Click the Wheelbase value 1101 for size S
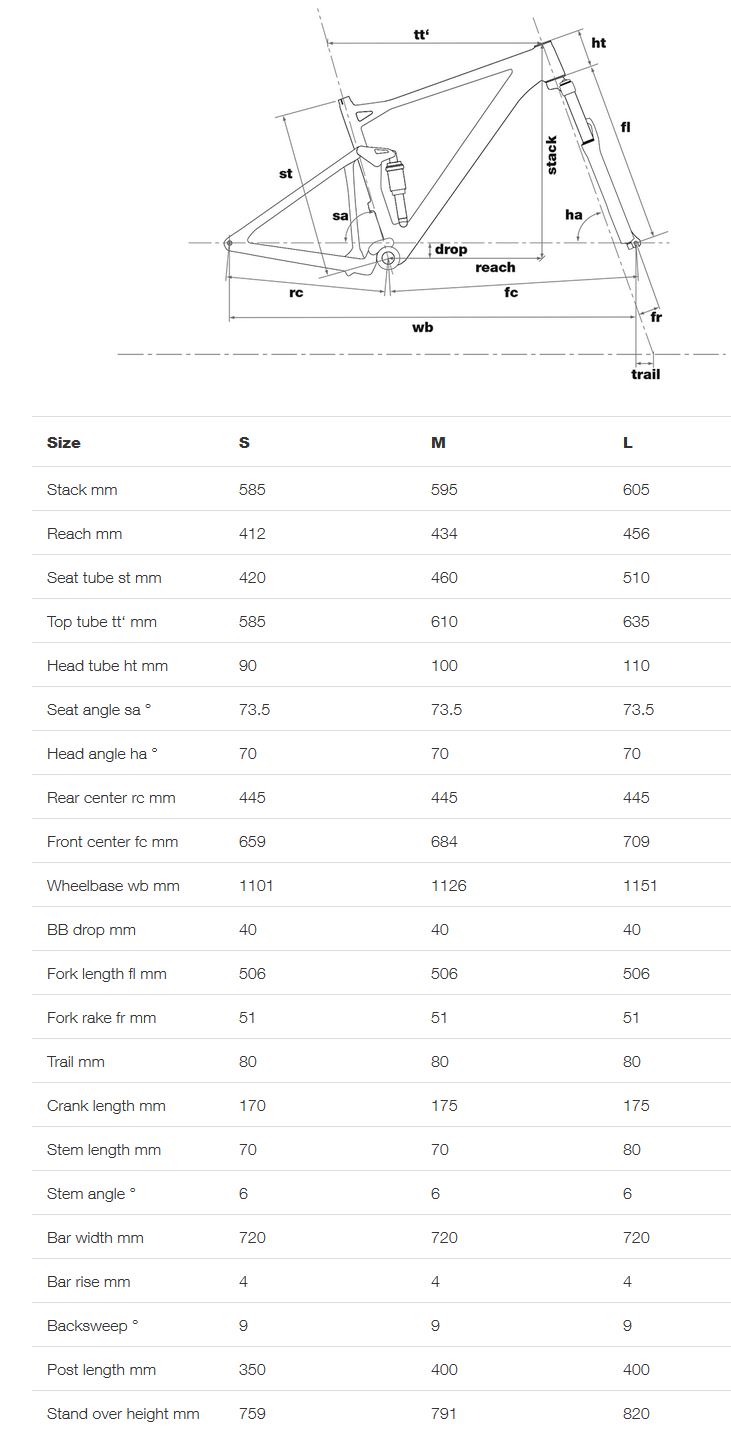Image resolution: width=731 pixels, height=1432 pixels. 256,885
